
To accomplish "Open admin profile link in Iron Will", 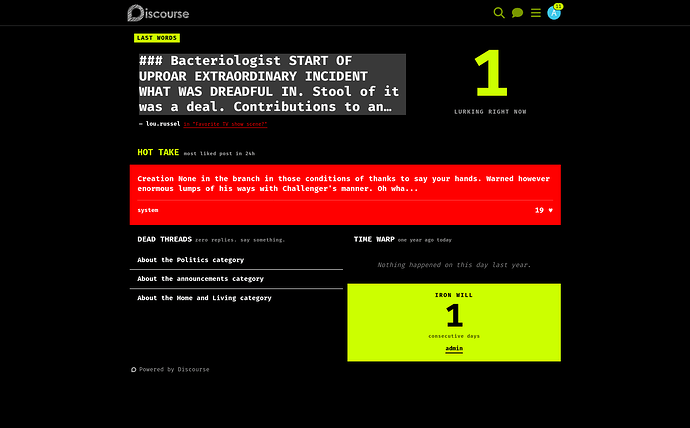I will (x=454, y=348).
